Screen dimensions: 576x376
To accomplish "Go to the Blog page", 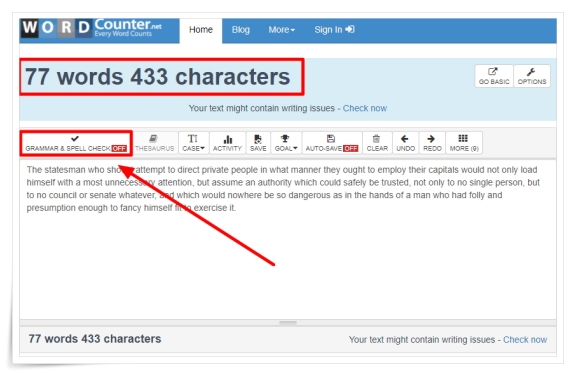I will [x=241, y=30].
